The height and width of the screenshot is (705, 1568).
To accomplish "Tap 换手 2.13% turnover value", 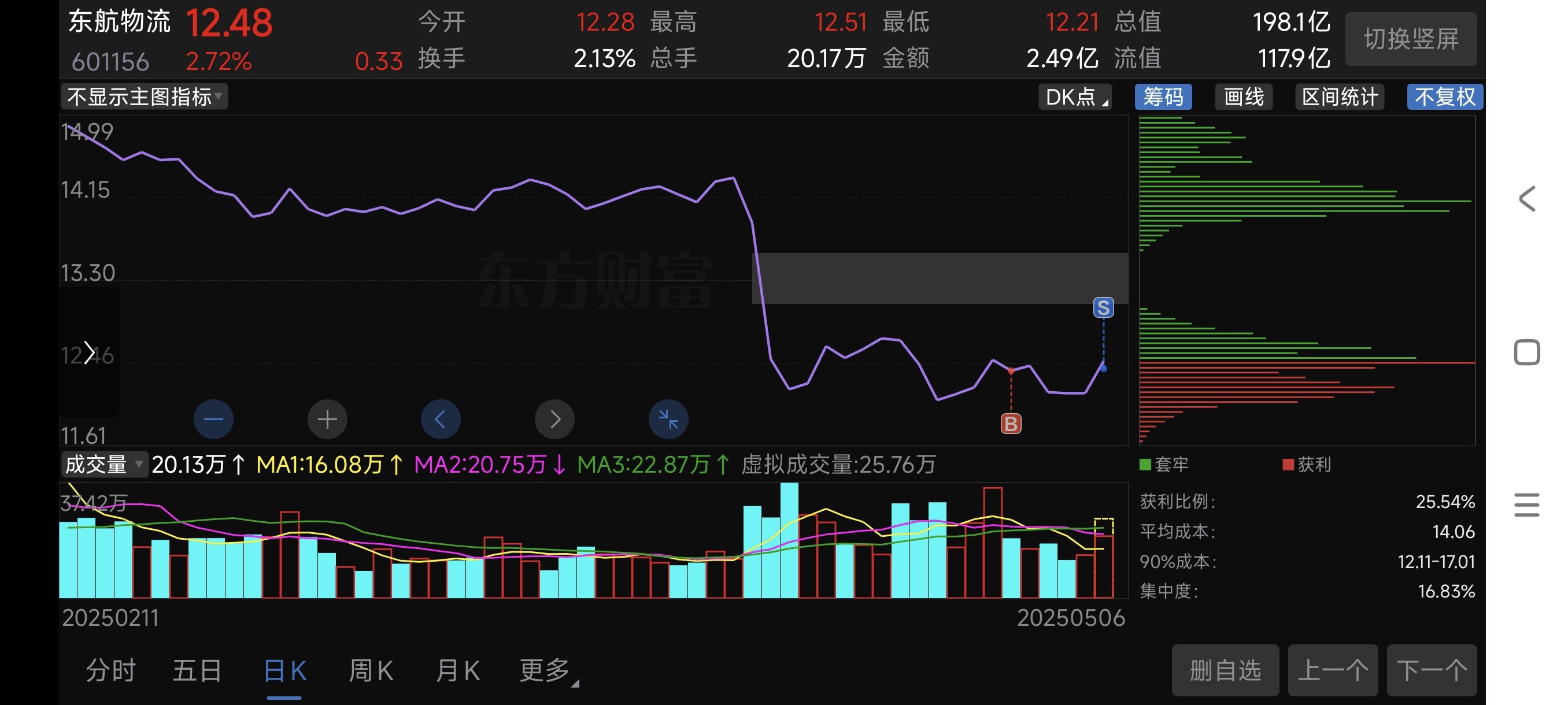I will [x=604, y=59].
